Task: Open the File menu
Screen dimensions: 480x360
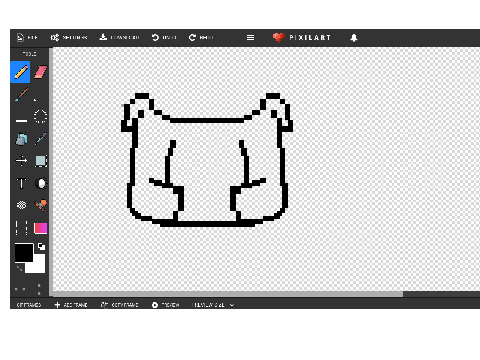Action: [x=27, y=38]
